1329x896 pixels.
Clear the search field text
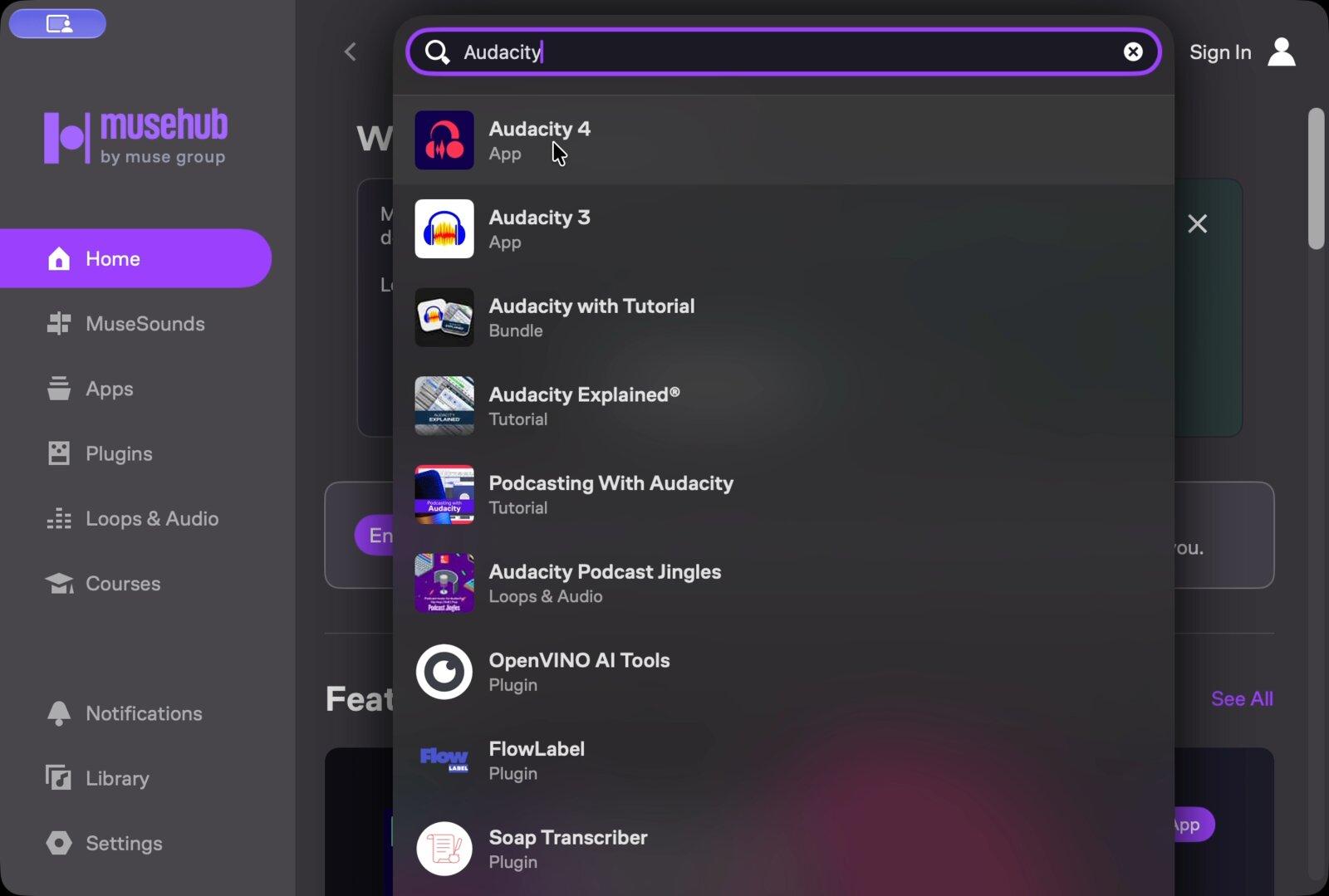pos(1133,51)
